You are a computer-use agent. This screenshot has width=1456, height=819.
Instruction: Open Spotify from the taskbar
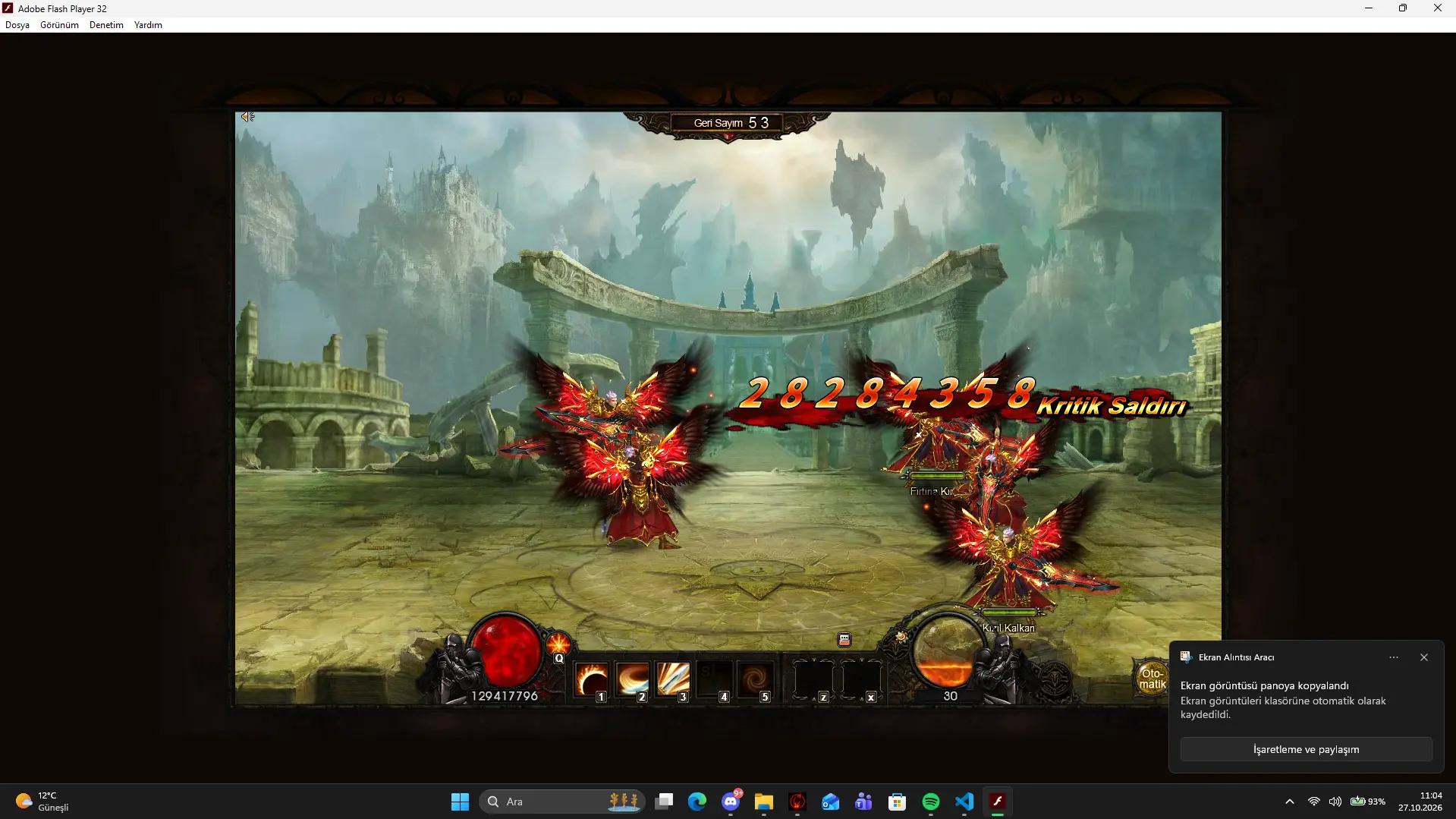(931, 802)
